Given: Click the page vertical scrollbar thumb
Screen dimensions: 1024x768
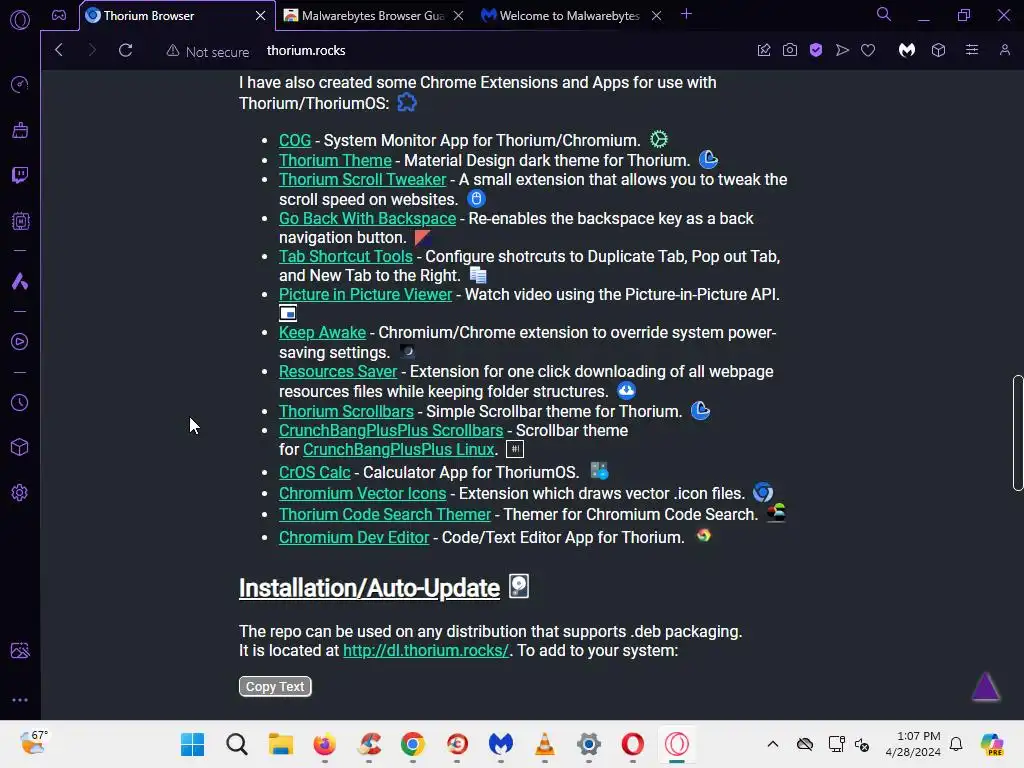Looking at the screenshot, I should [x=1017, y=432].
